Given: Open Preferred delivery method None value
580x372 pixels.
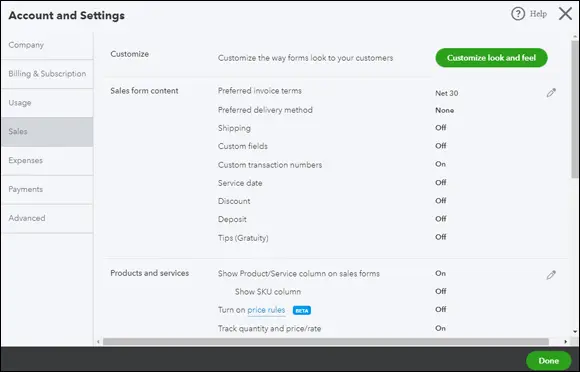Looking at the screenshot, I should click(444, 110).
